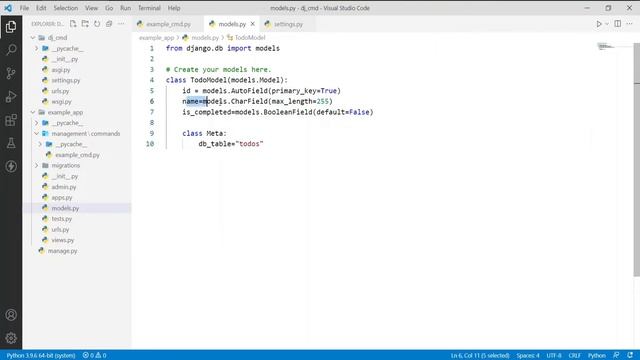
Task: Open the Edit menu
Action: click(41, 8)
